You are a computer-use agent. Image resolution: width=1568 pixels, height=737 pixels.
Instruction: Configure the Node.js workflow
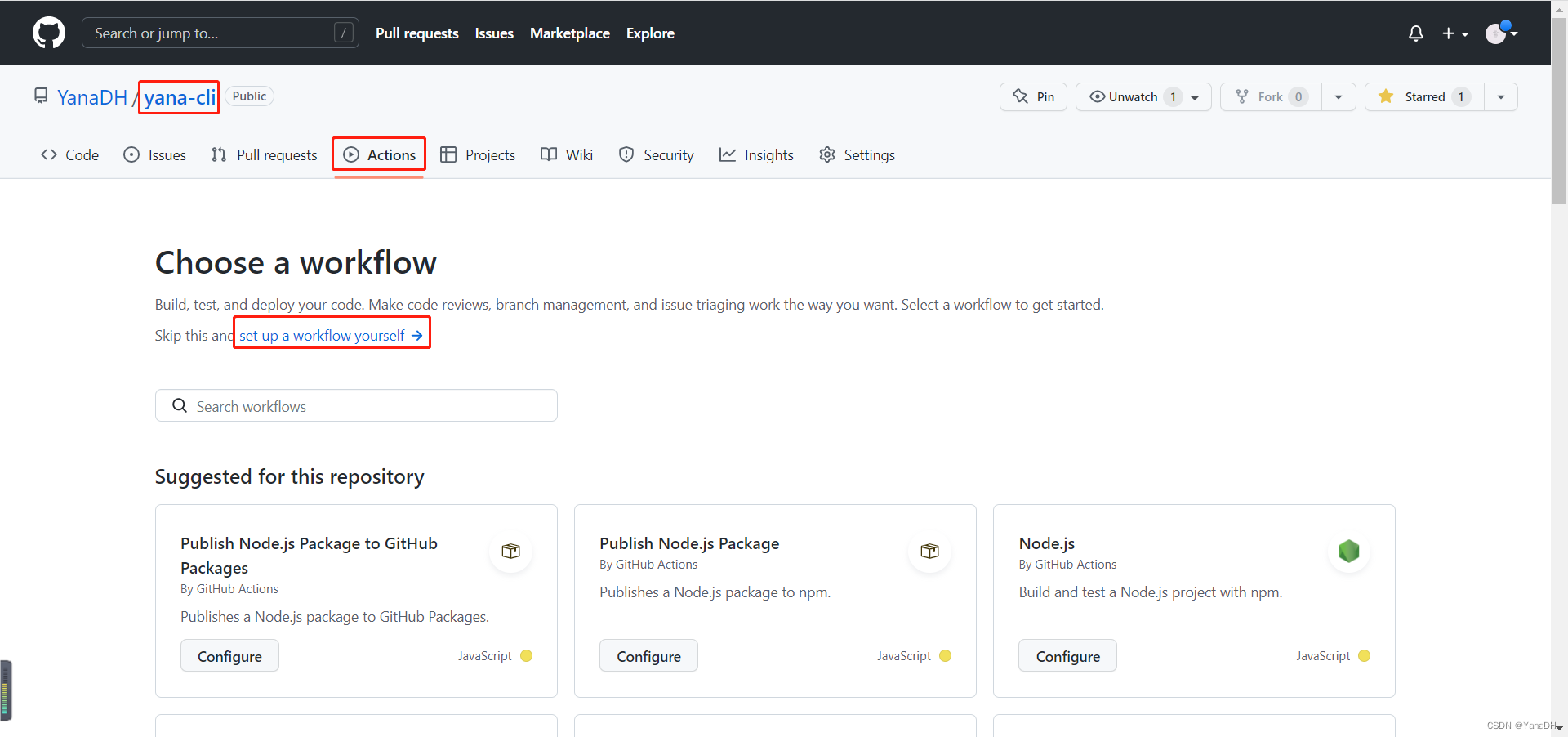click(1067, 655)
